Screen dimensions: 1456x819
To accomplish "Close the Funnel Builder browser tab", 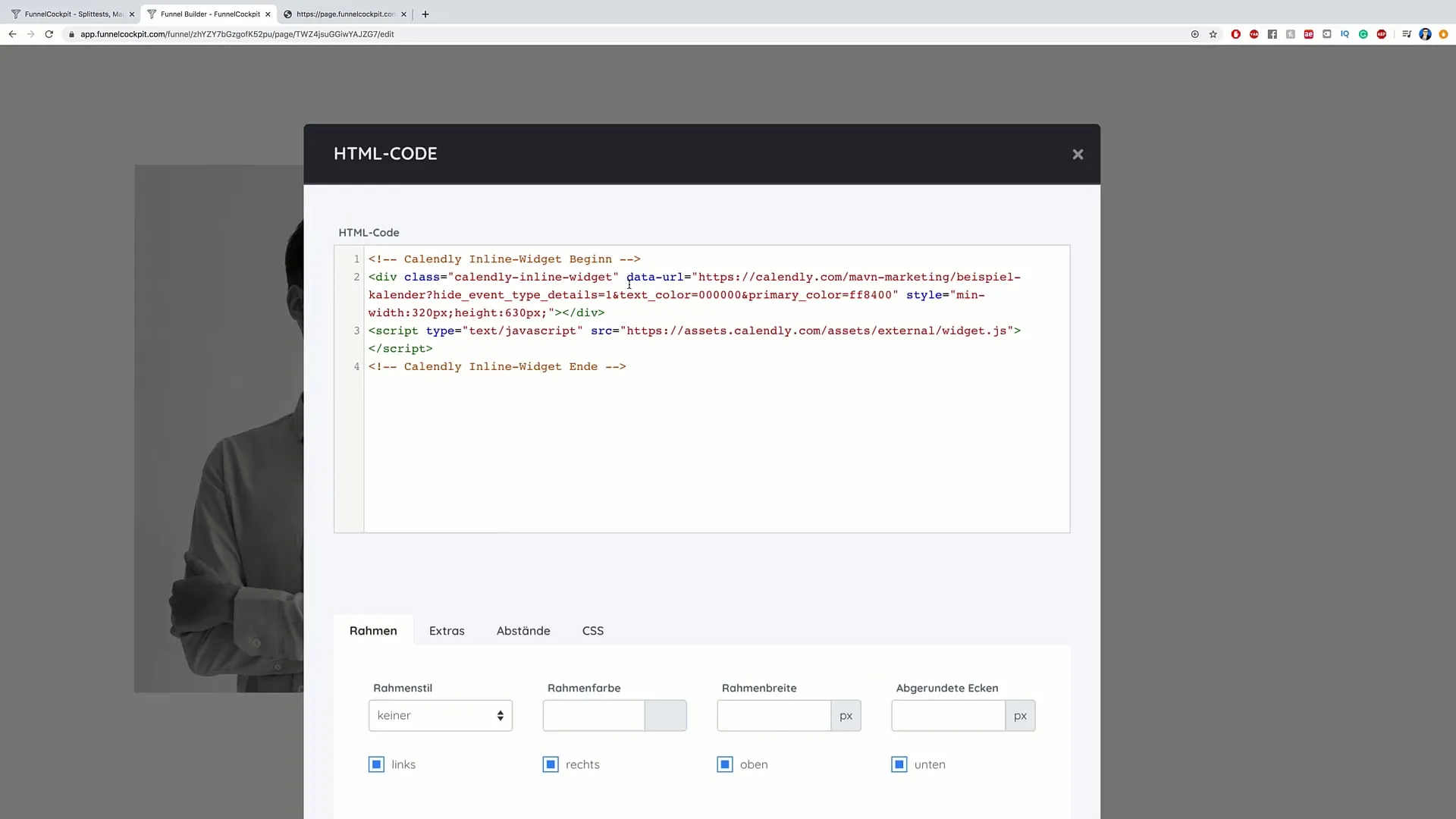I will [268, 14].
